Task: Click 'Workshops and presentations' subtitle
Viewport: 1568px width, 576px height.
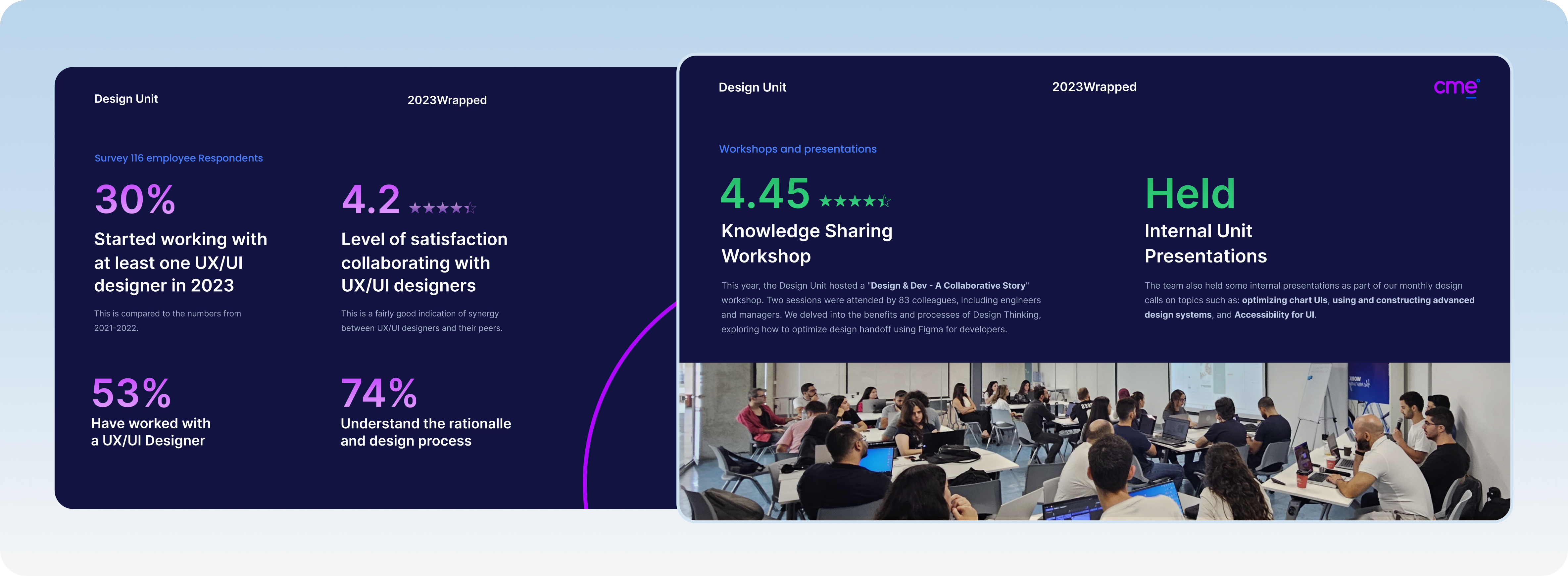Action: (x=797, y=149)
